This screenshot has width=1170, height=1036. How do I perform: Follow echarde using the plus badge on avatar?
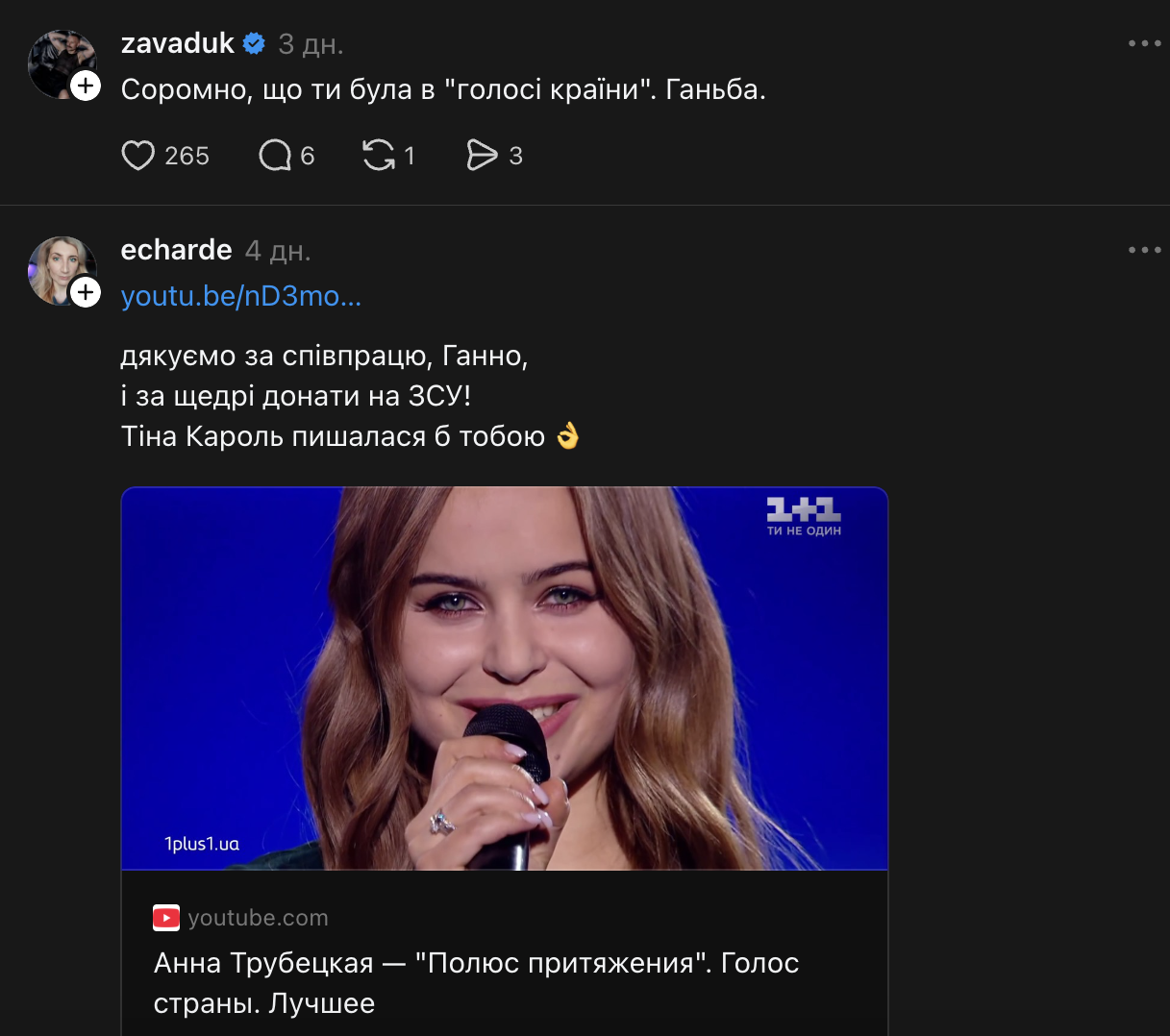pyautogui.click(x=87, y=292)
